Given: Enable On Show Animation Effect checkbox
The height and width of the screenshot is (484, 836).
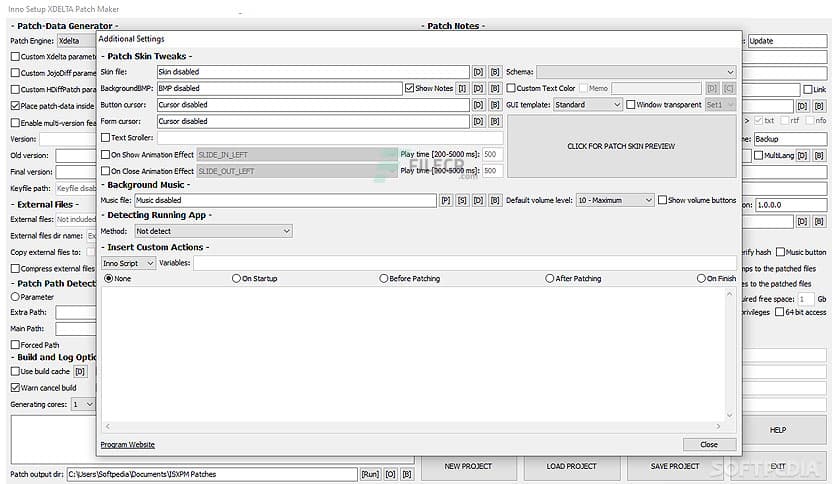Looking at the screenshot, I should click(106, 155).
